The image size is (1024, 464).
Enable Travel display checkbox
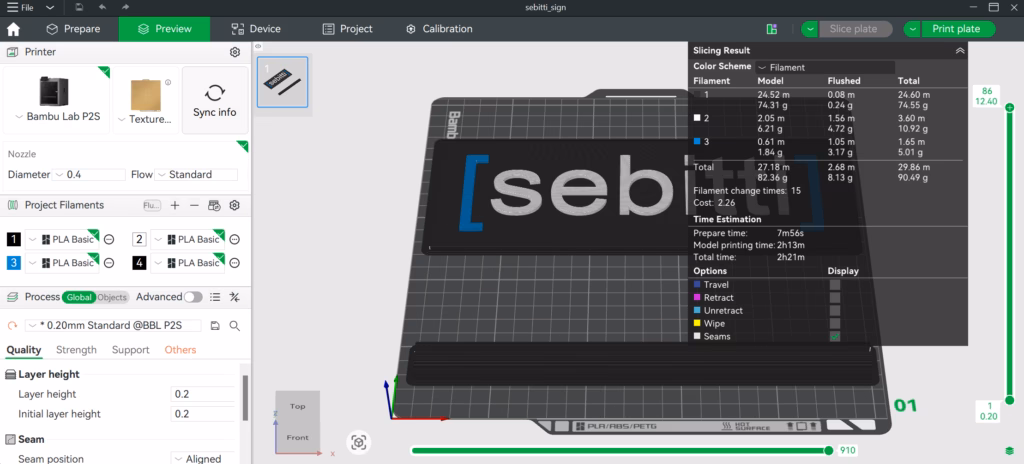(x=835, y=285)
